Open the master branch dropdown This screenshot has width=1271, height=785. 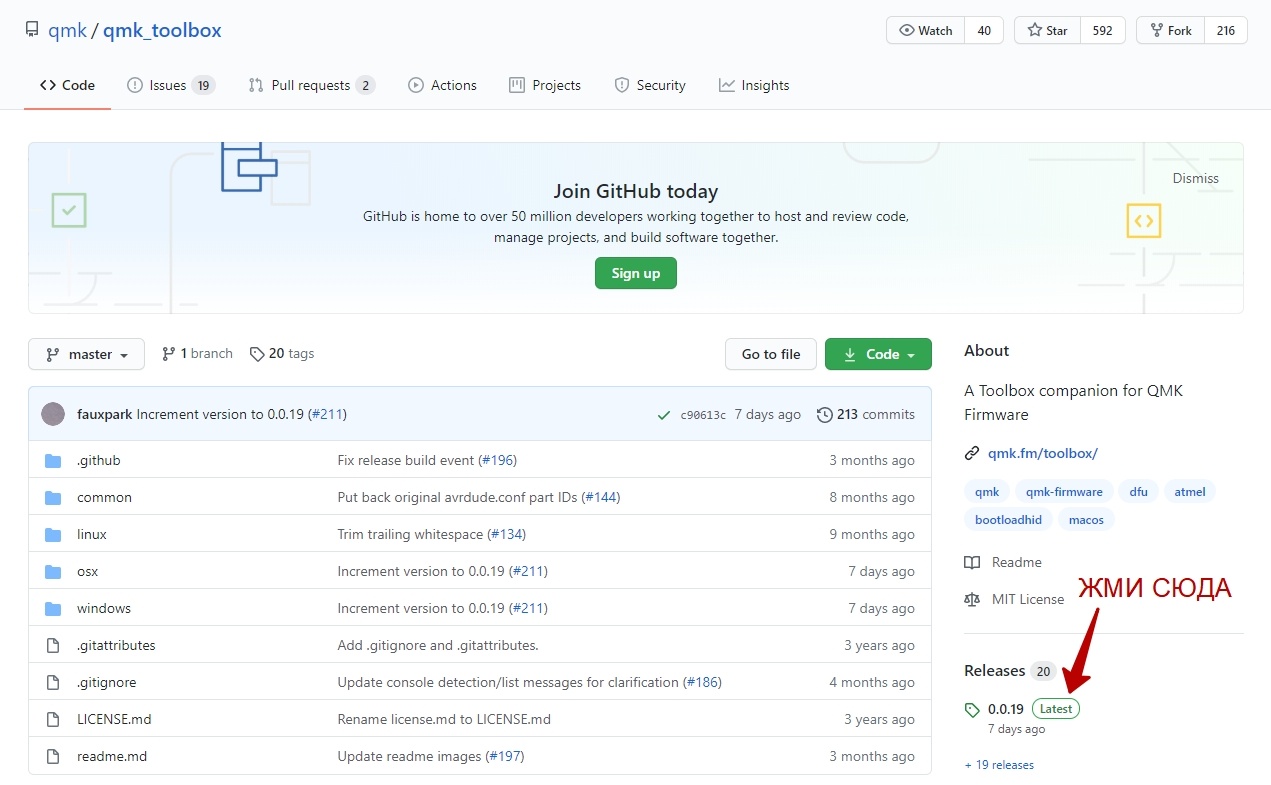point(86,354)
